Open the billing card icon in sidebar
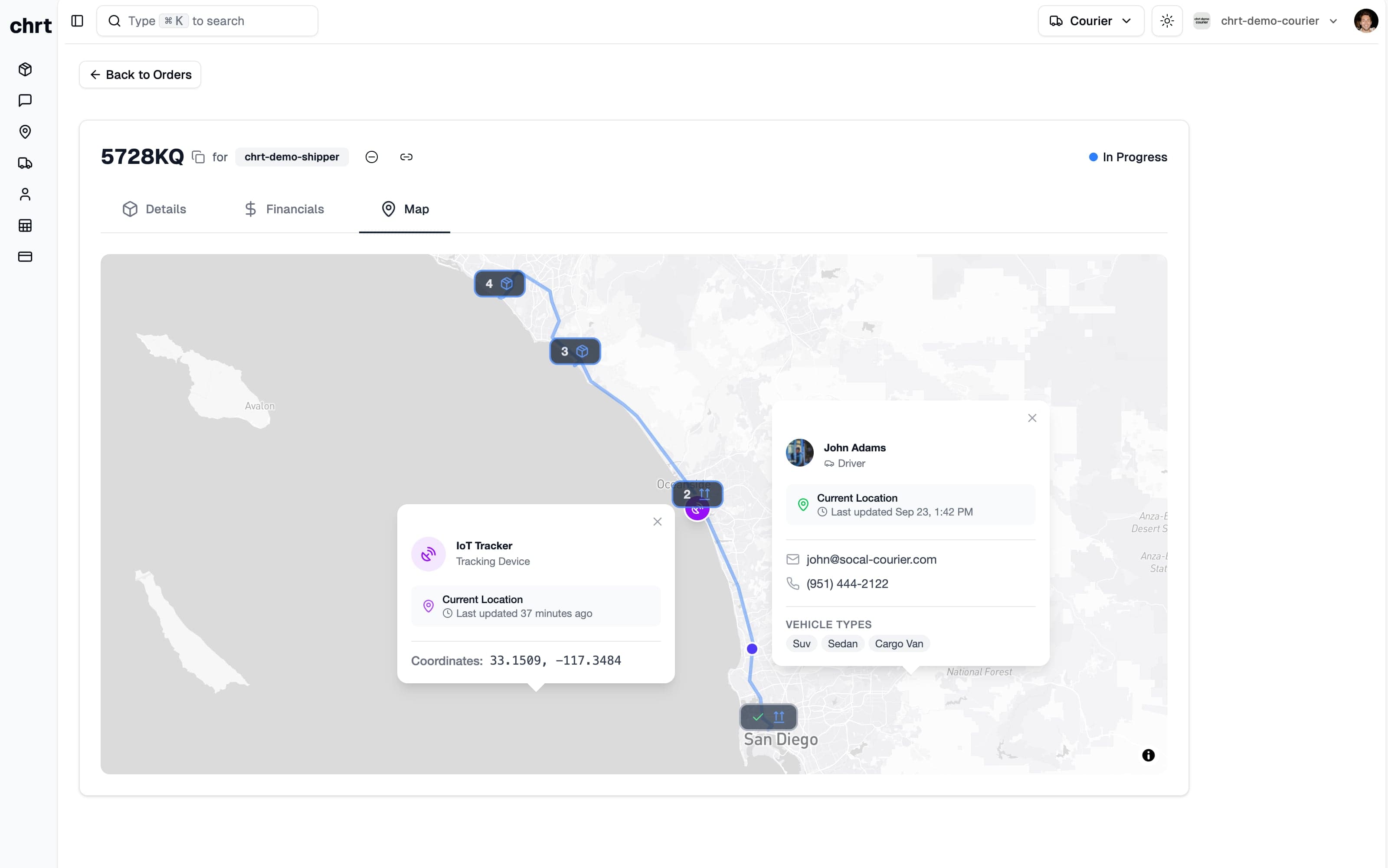 tap(25, 257)
